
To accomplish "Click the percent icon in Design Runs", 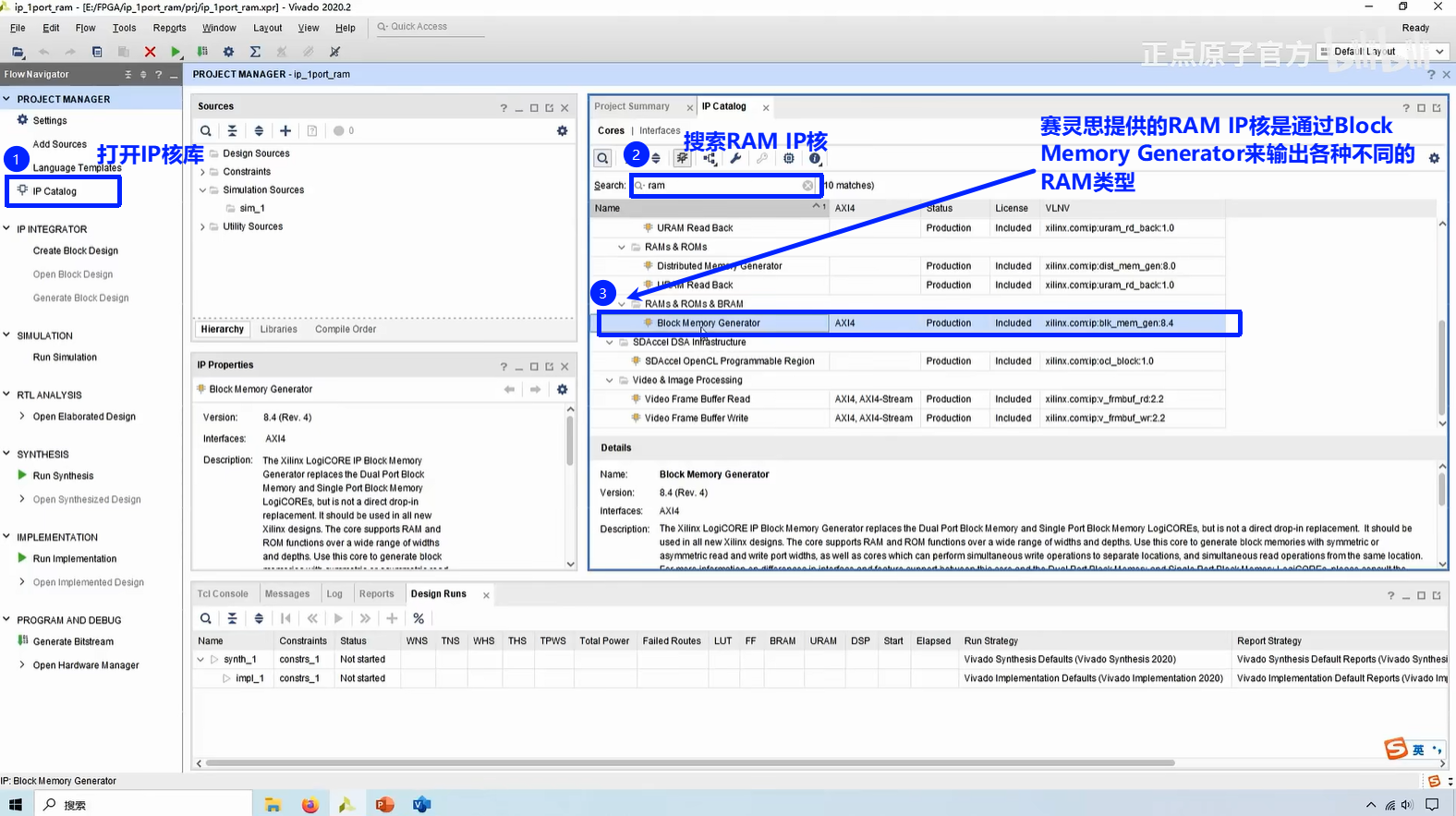I will [x=419, y=618].
